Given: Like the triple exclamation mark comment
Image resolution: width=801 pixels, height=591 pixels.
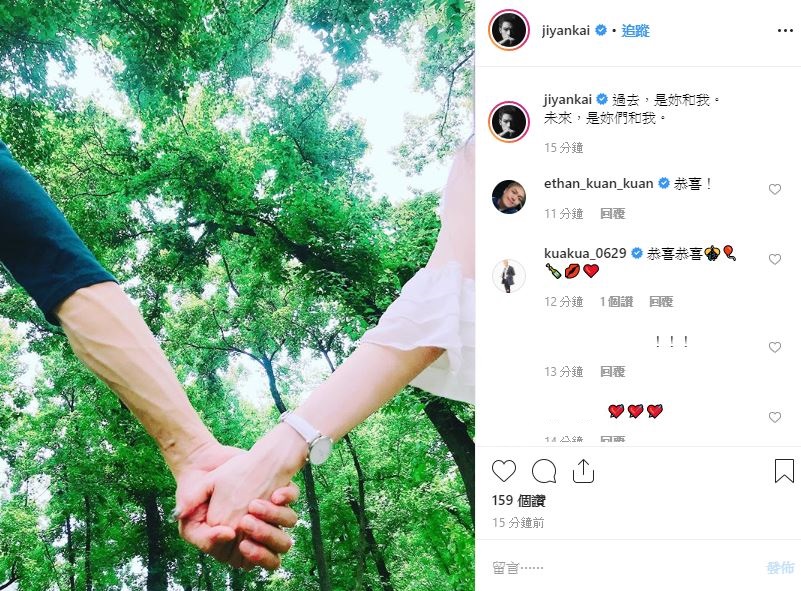Looking at the screenshot, I should pos(775,347).
